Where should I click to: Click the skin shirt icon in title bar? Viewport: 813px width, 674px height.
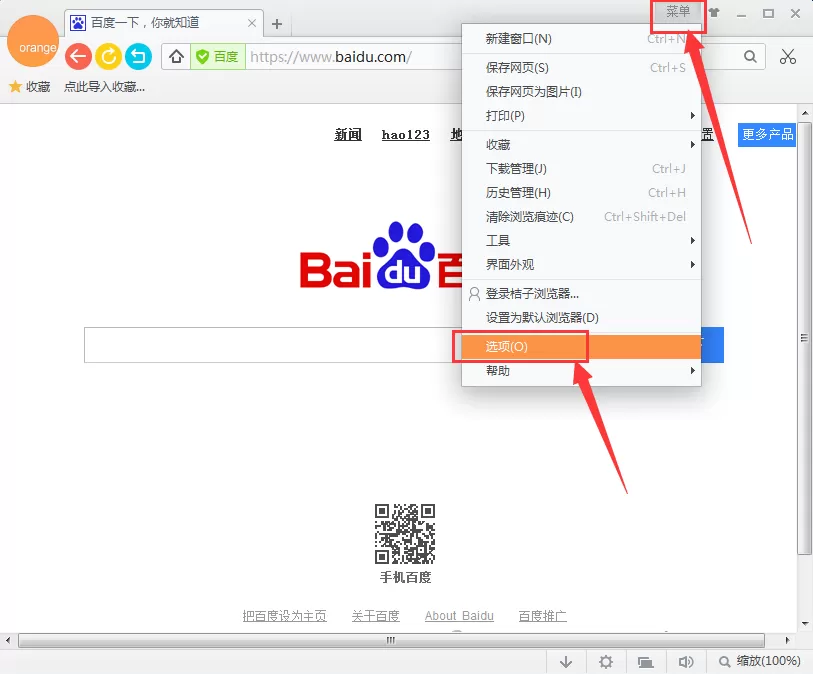714,12
